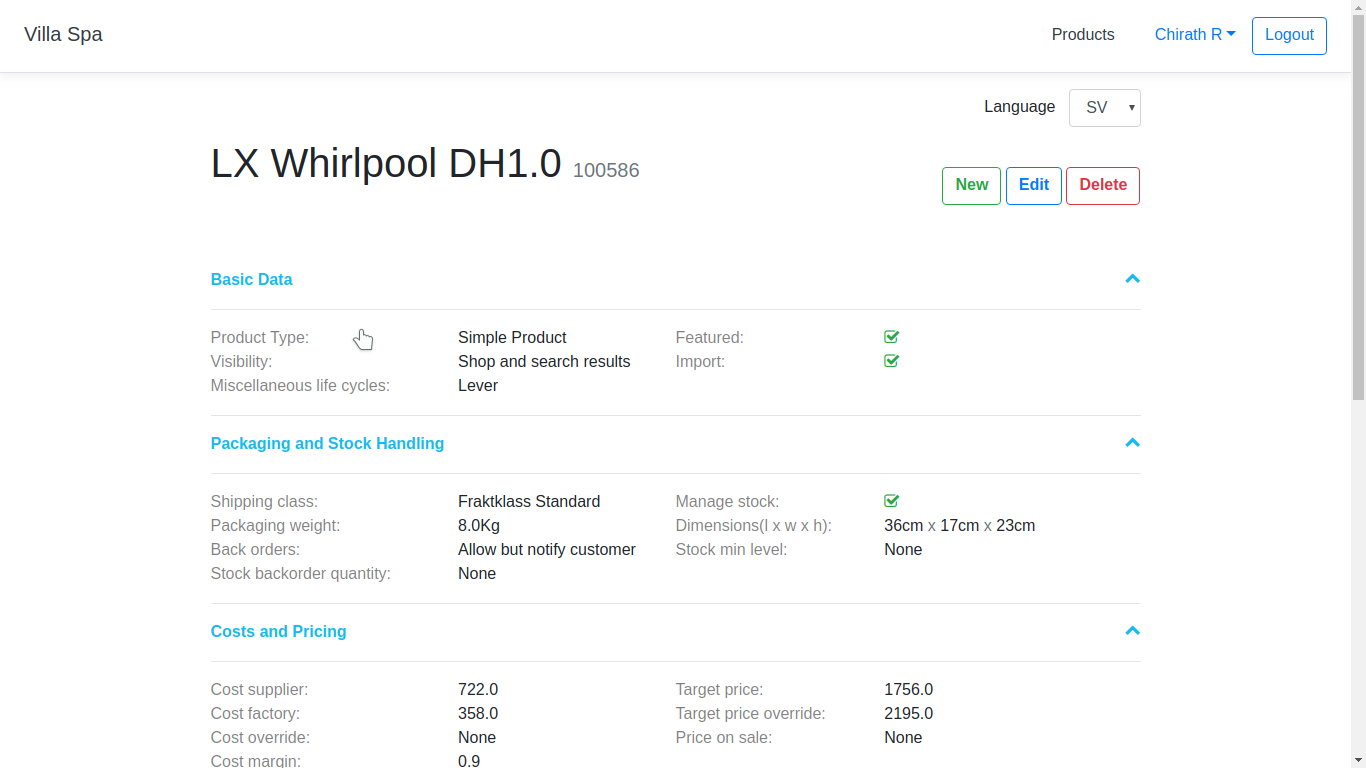
Task: Click the LX Whirlpool DH1.0 title
Action: [386, 164]
